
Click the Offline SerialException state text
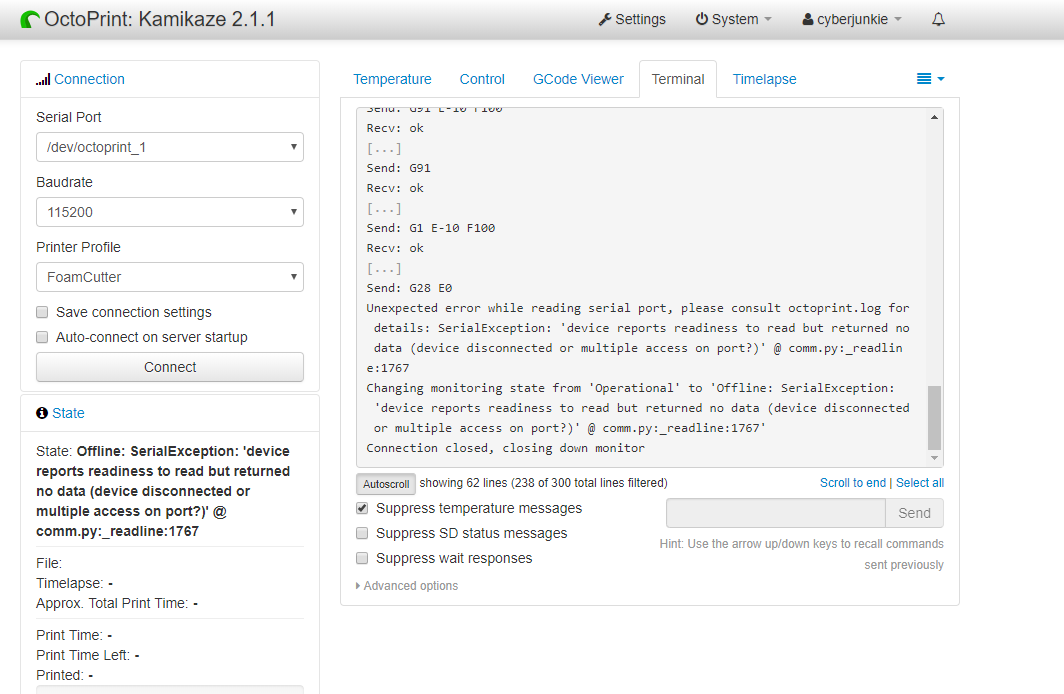[x=163, y=491]
